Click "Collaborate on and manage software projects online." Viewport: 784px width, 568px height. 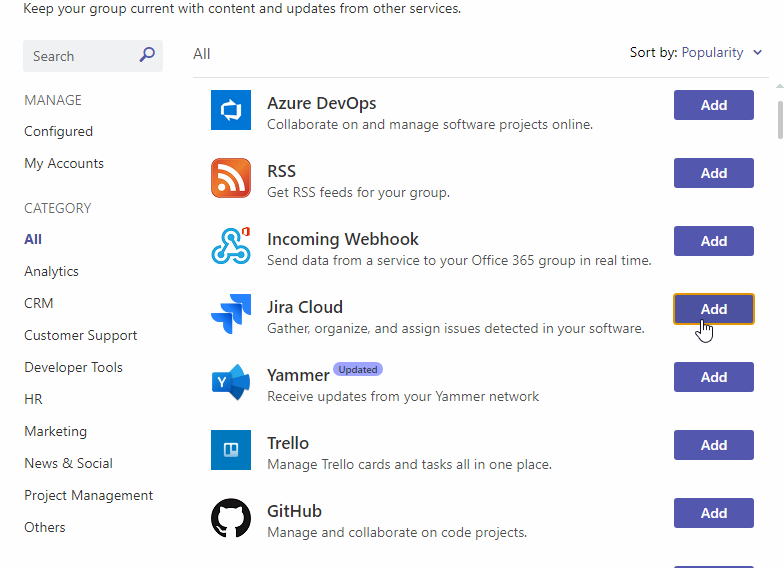tap(430, 124)
